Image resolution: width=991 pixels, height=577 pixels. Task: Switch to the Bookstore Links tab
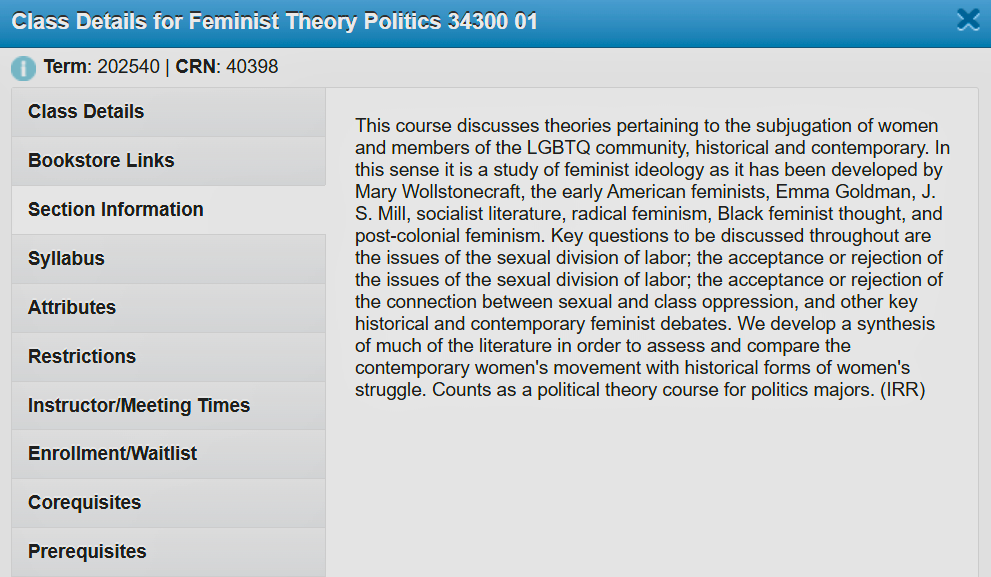point(168,161)
